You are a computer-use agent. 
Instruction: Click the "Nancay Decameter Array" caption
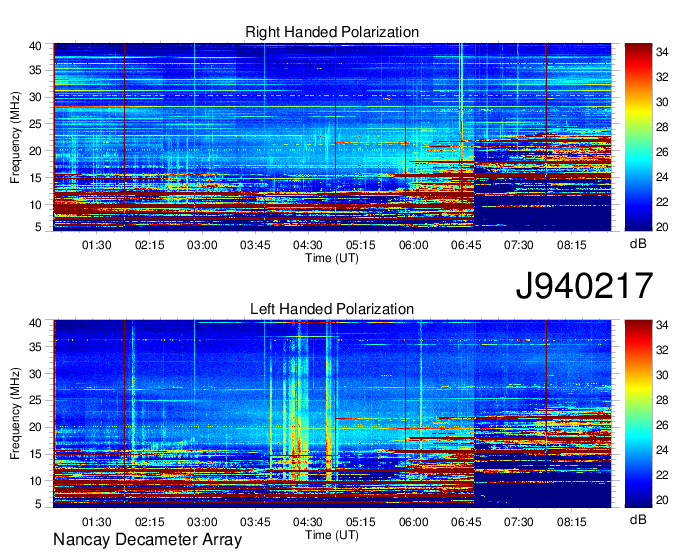click(147, 539)
